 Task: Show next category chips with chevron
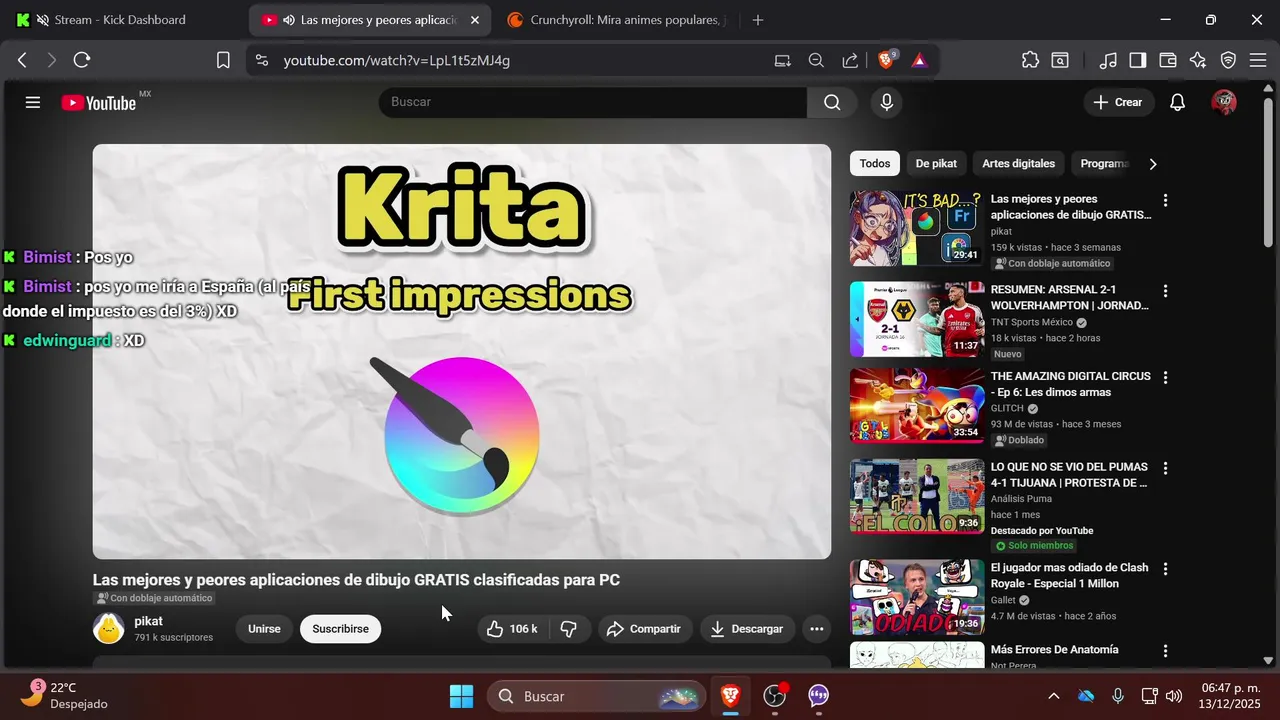coord(1152,164)
